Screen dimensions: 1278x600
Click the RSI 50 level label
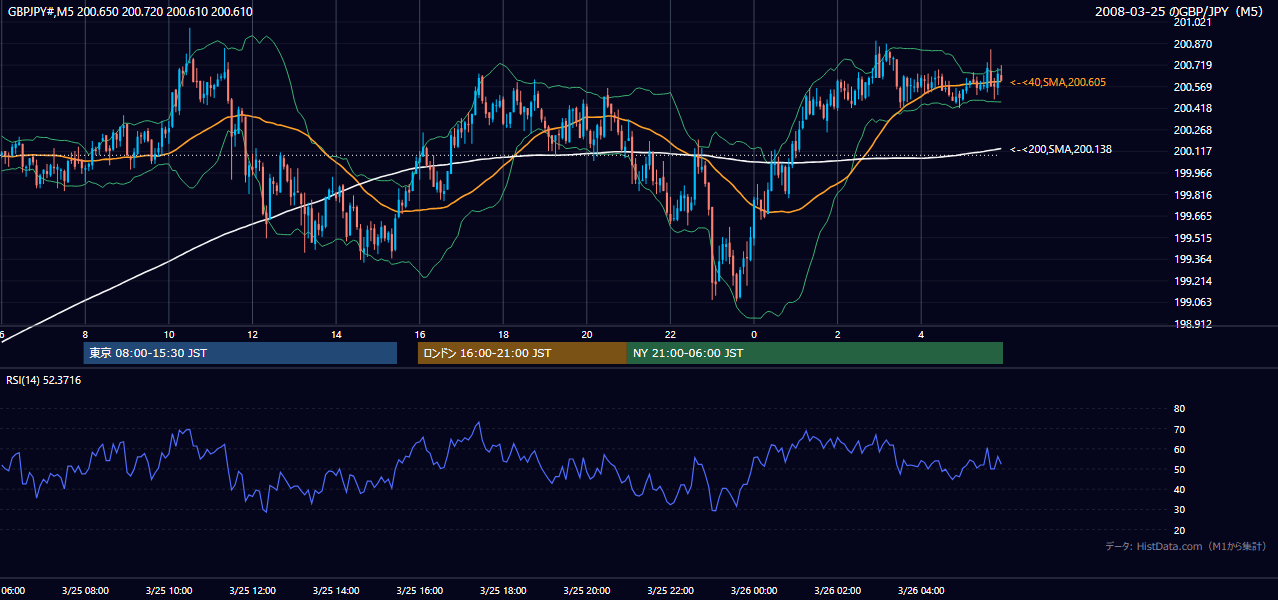point(1179,469)
